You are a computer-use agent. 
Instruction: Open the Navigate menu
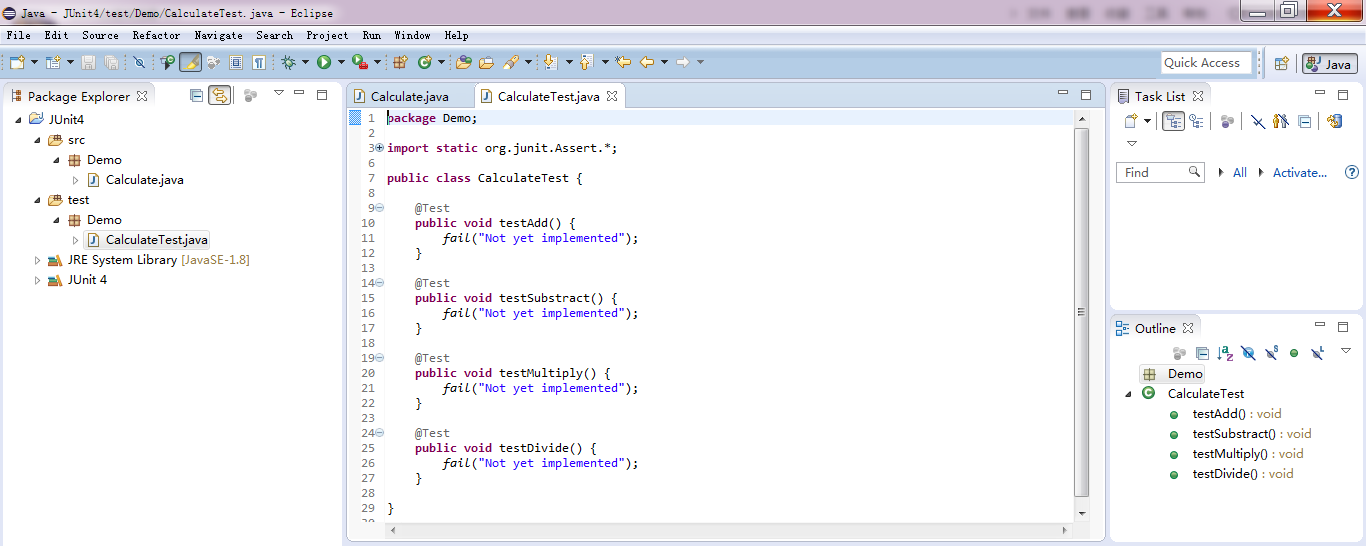218,35
